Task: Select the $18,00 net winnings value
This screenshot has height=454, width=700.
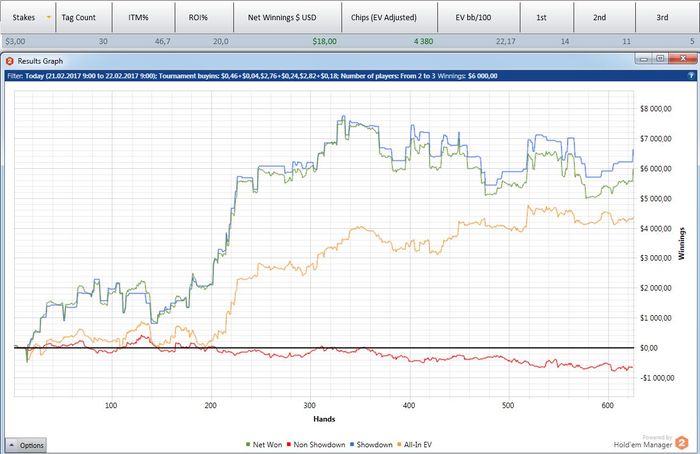Action: pos(325,42)
